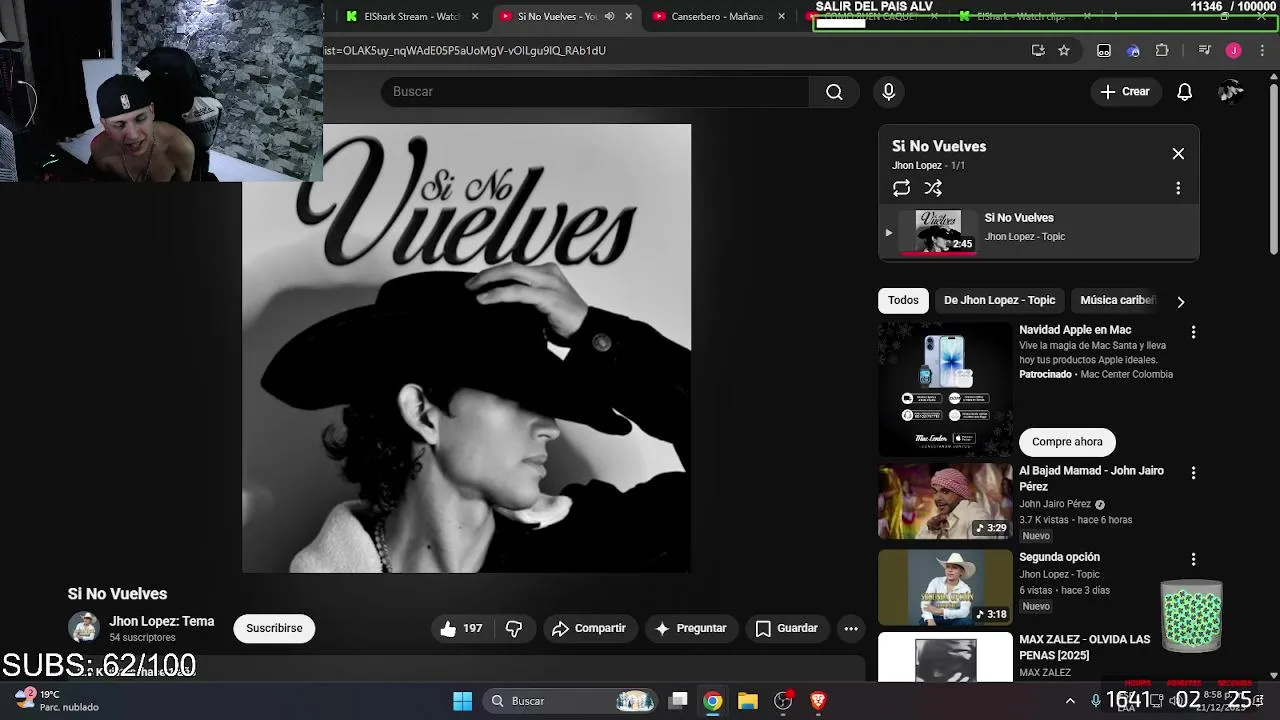Open MAX ZALEZ - OLVIDA LAS PENAS video
Viewport: 1280px width, 720px height.
click(1085, 647)
